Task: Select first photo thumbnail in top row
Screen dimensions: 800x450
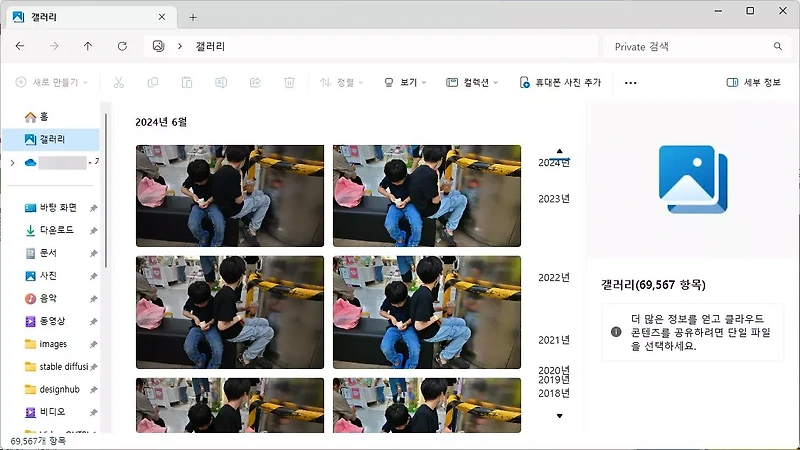Action: 230,196
